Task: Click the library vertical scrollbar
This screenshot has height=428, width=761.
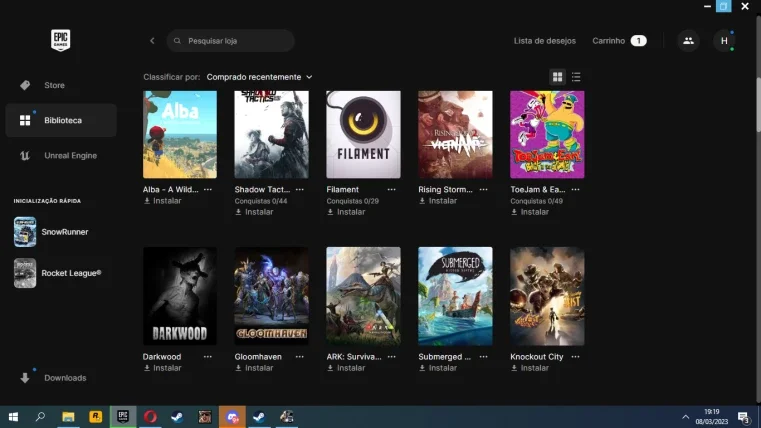Action: (758, 104)
